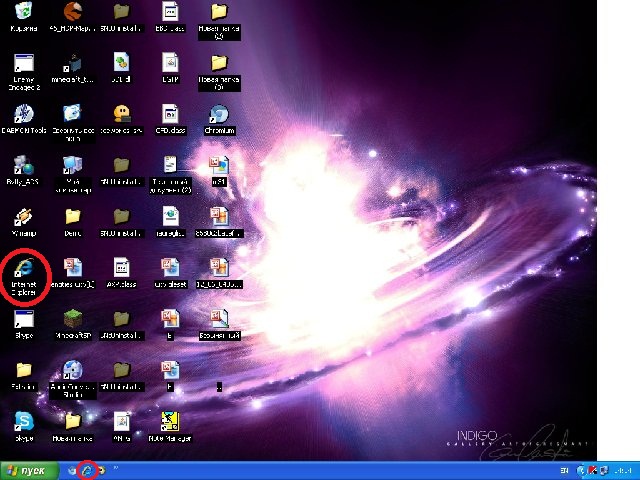Screen dimensions: 640x480
Task: Launch DAEMON Tools from the desktop
Action: [x=24, y=114]
